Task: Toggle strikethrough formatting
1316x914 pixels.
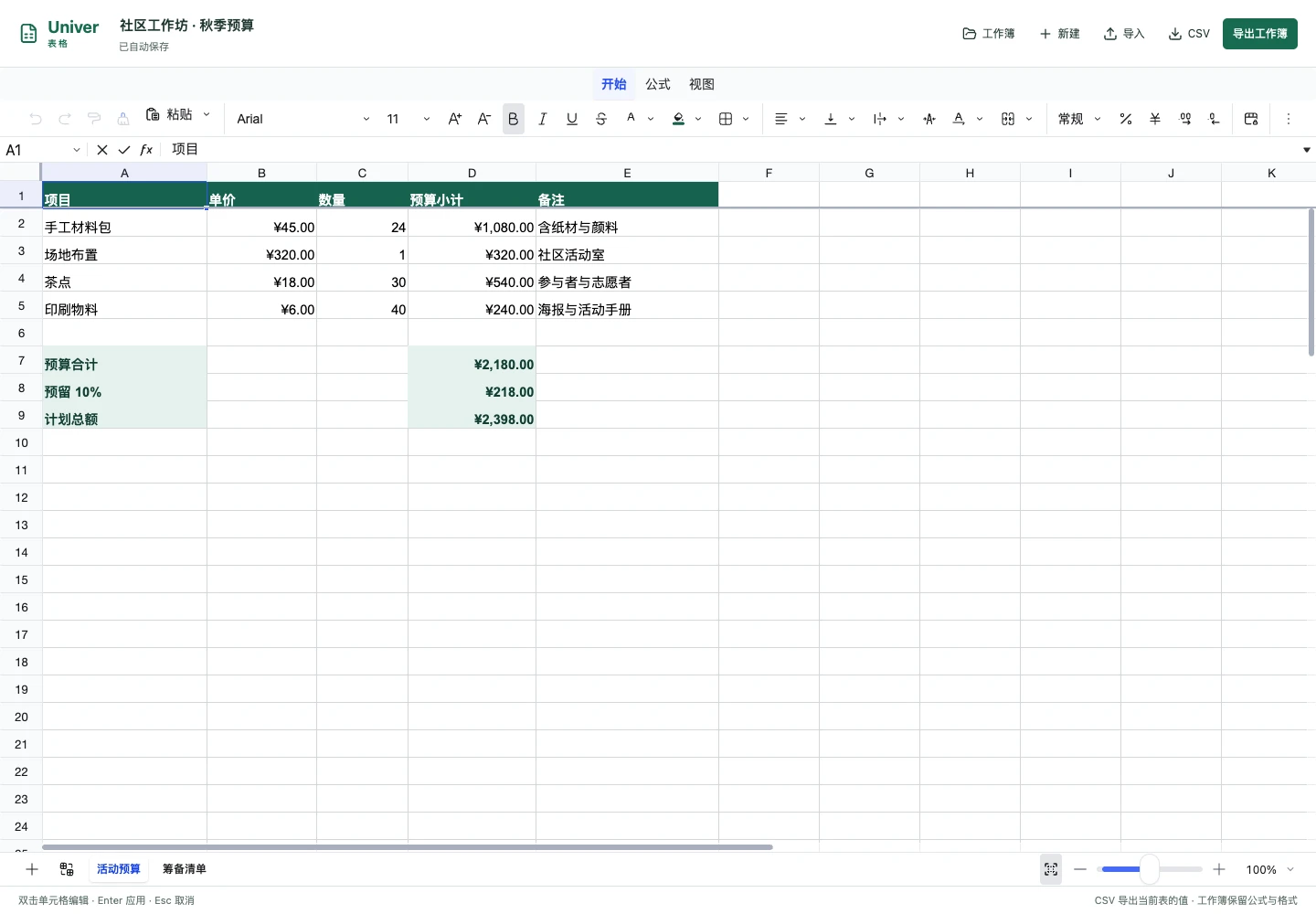Action: pyautogui.click(x=601, y=119)
